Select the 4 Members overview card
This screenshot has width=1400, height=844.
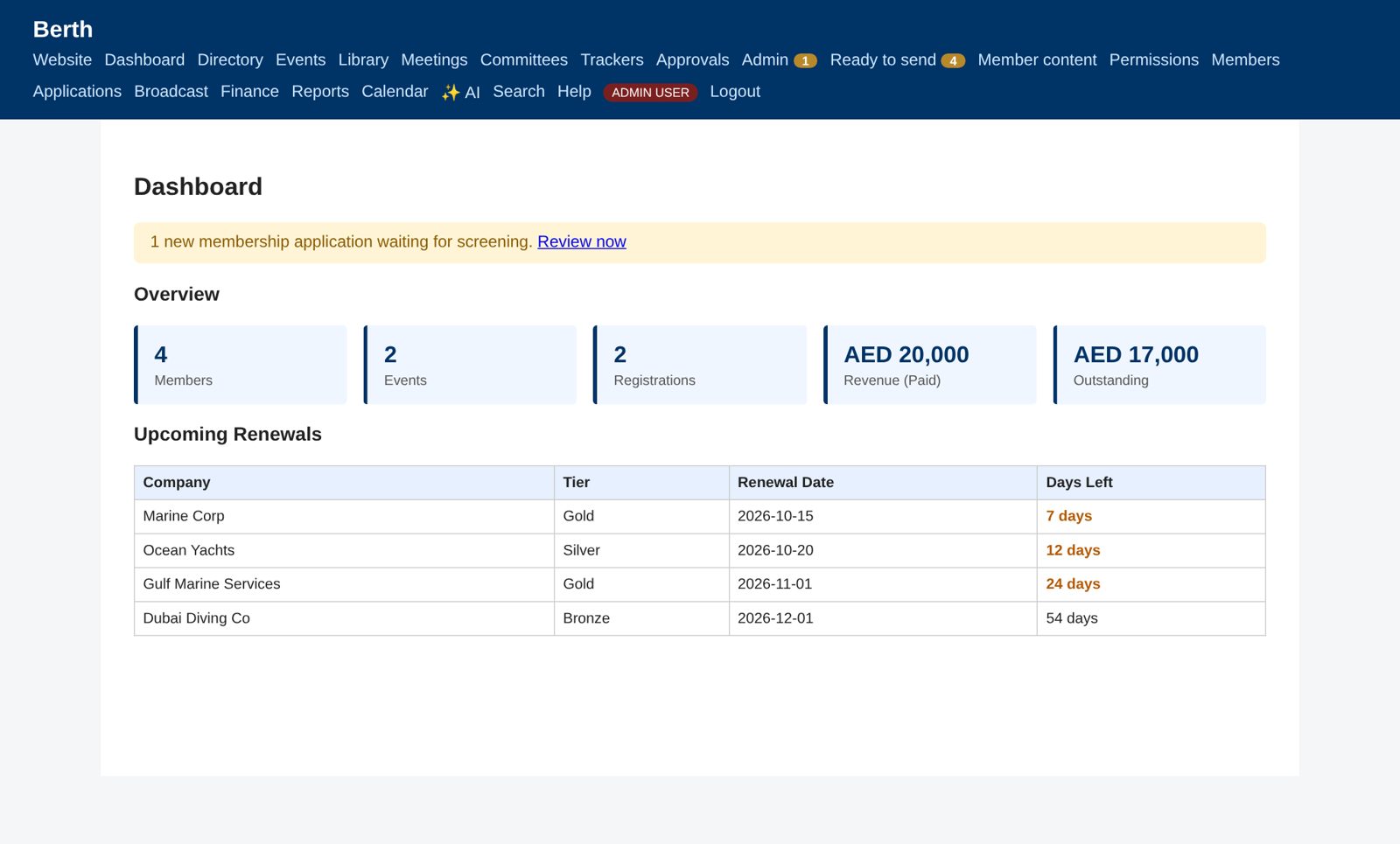[241, 365]
